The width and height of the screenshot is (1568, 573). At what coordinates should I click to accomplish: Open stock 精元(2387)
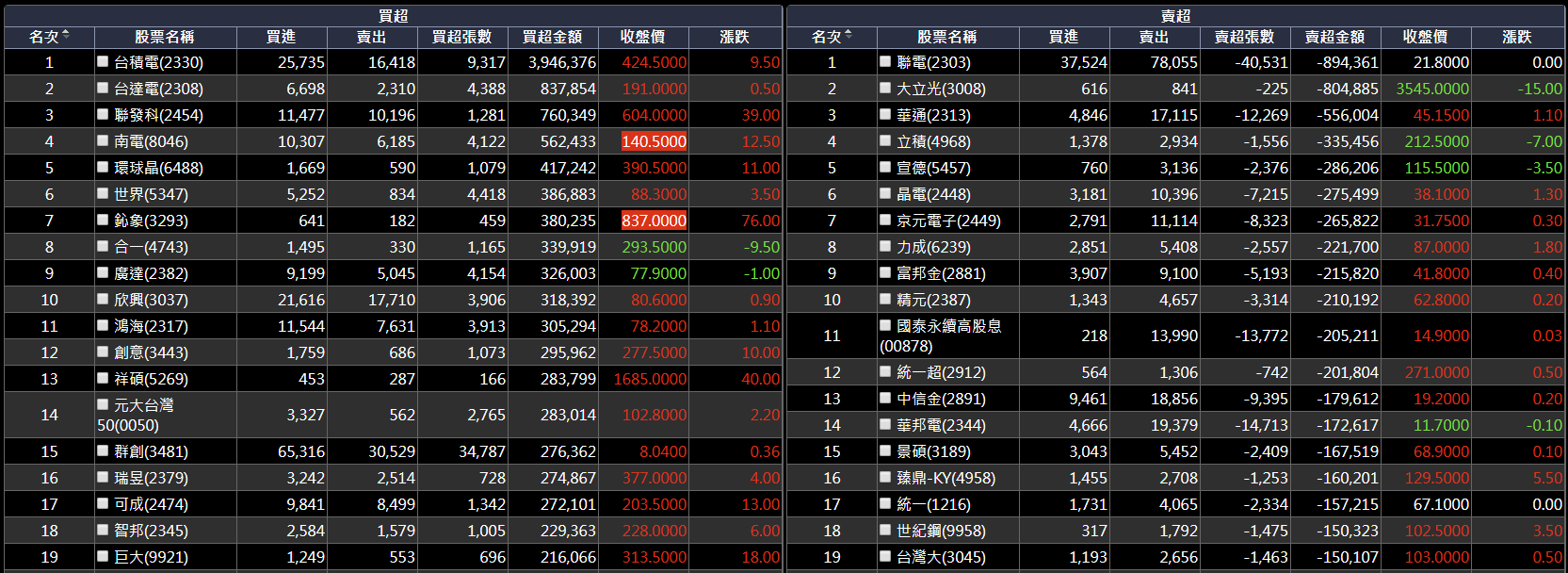(x=933, y=300)
